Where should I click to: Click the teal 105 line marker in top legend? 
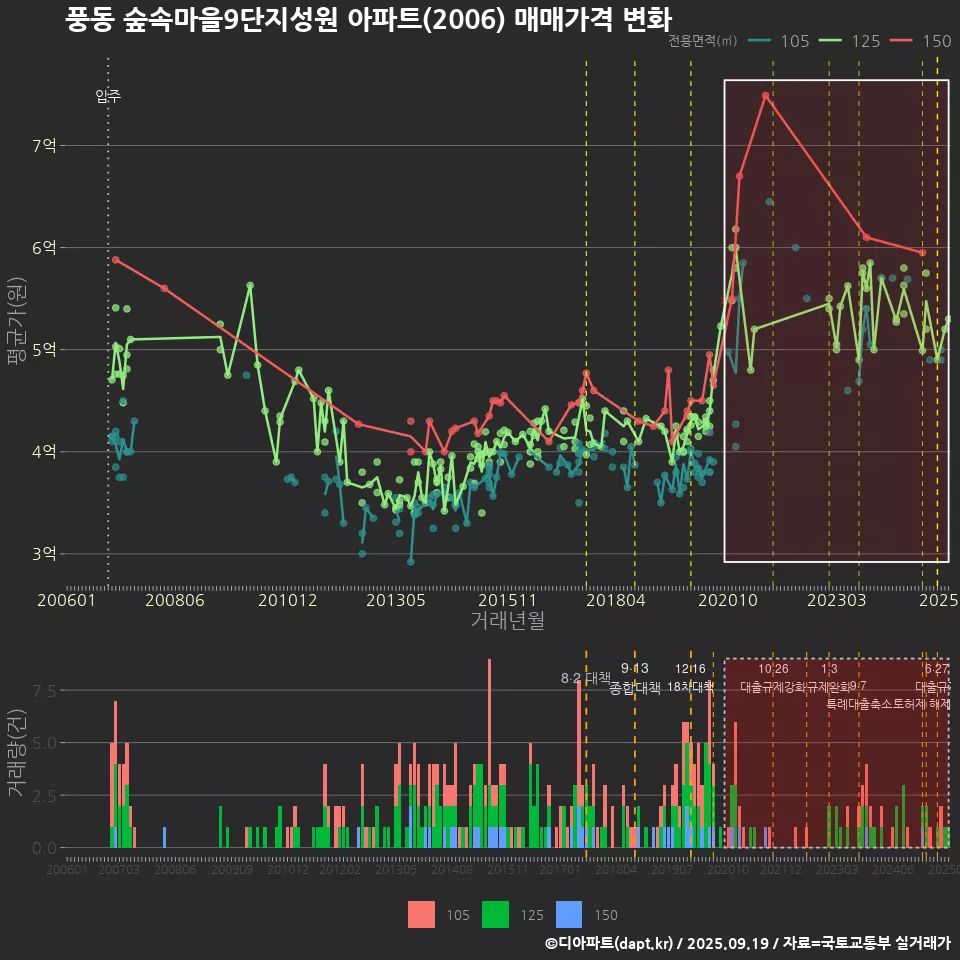[x=759, y=41]
